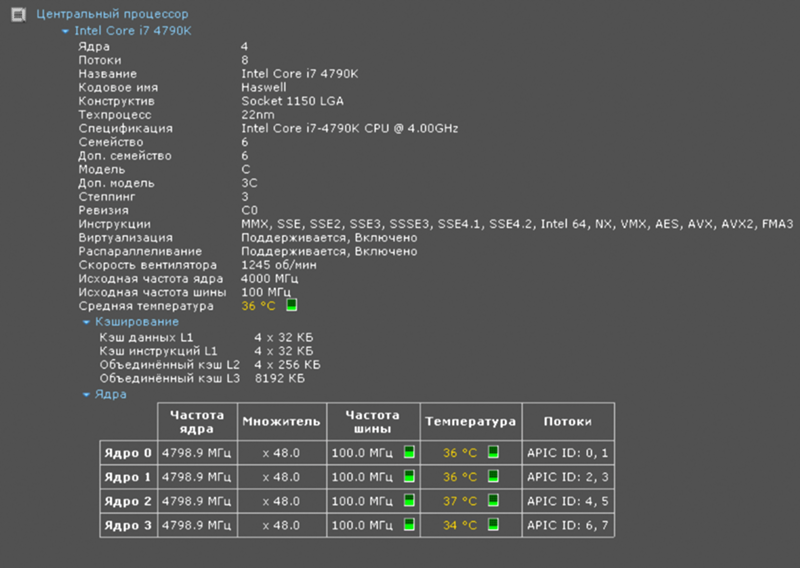Click the 22nm process value
Image resolution: width=800 pixels, height=568 pixels.
(258, 115)
